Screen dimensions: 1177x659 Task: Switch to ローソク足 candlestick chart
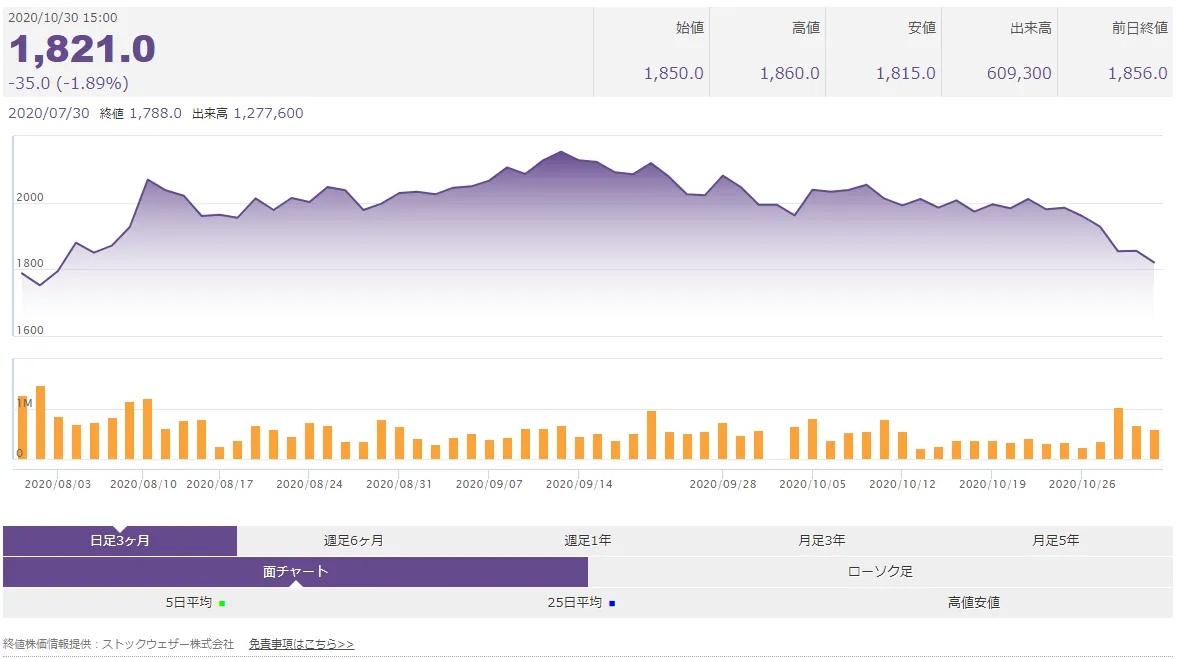(880, 572)
